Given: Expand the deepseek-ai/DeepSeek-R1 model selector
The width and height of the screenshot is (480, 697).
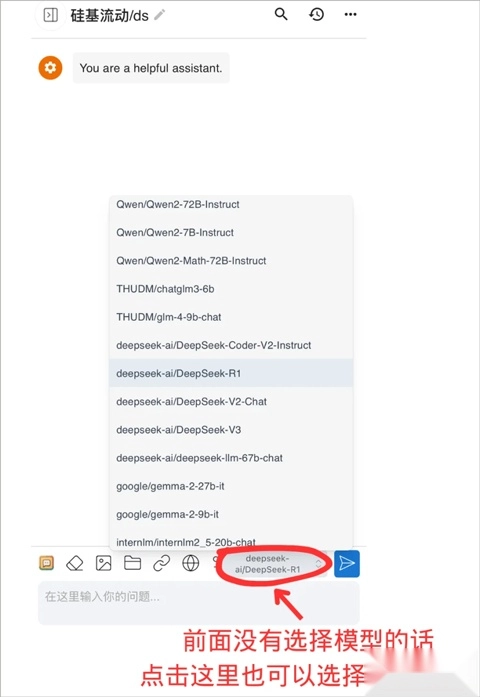Looking at the screenshot, I should coord(274,564).
